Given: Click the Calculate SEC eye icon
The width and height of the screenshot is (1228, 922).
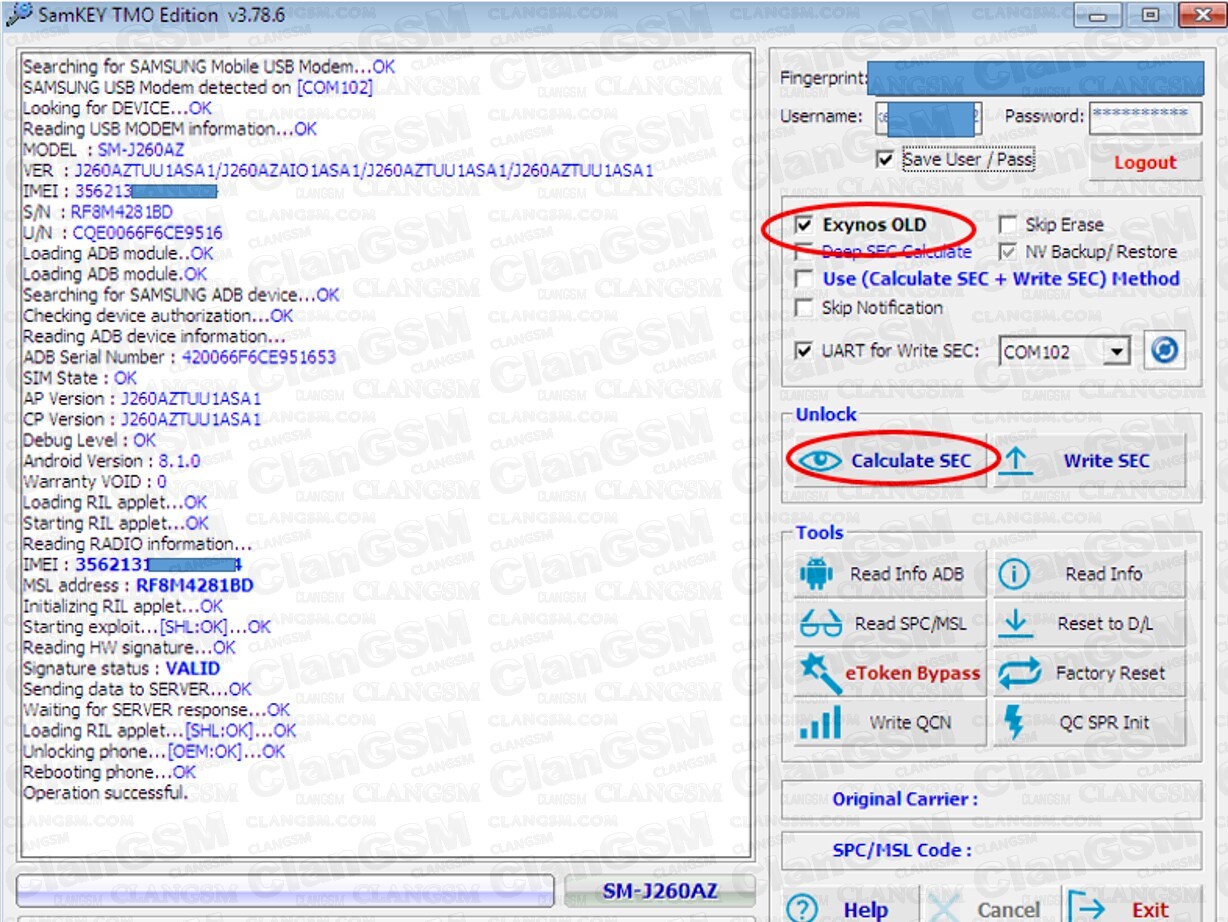Looking at the screenshot, I should 820,460.
